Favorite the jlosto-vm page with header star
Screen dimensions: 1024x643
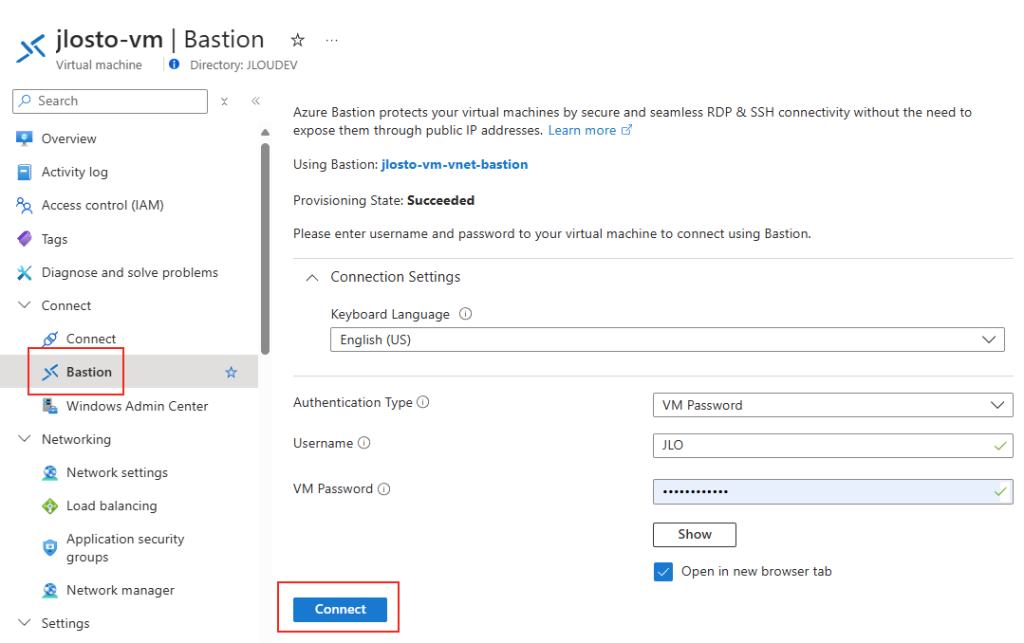click(298, 40)
